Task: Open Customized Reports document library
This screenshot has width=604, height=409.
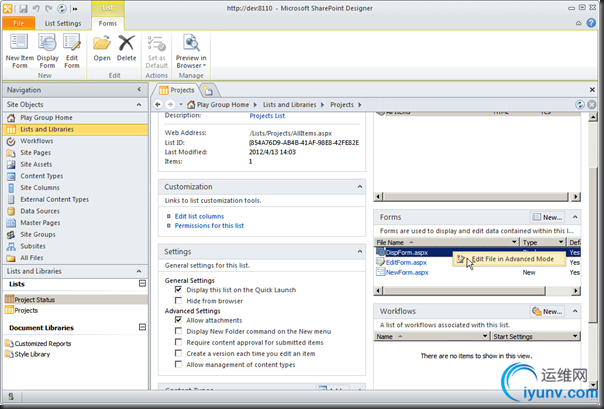Action: [42, 344]
